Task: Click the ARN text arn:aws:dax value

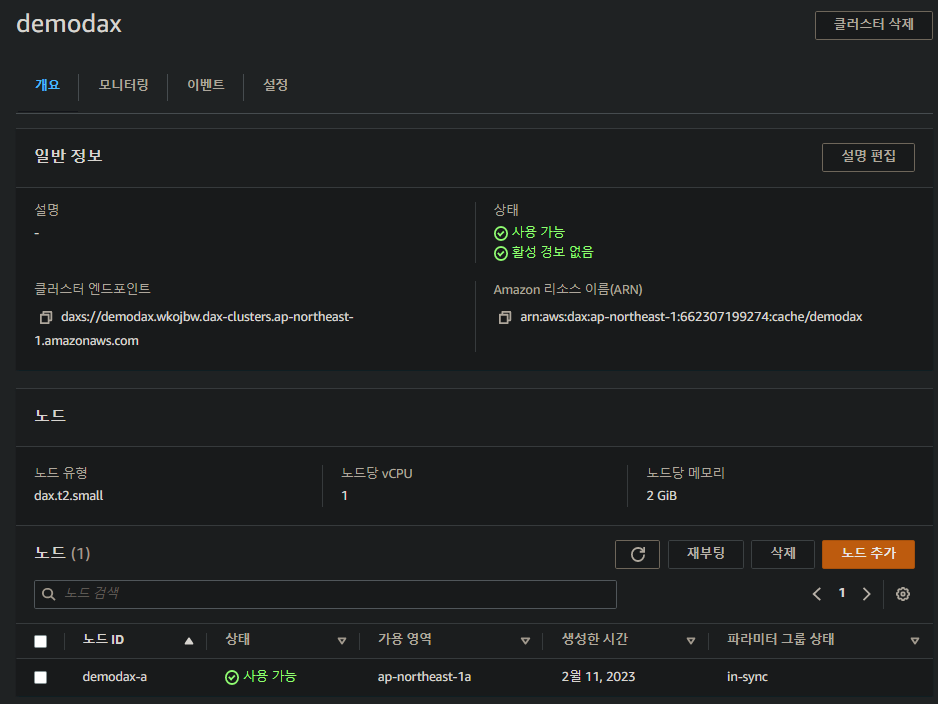Action: click(691, 317)
